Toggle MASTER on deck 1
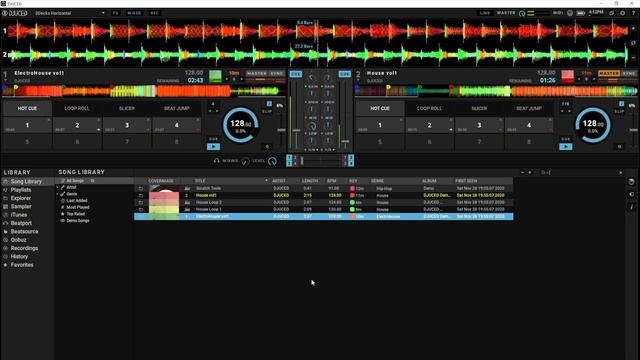640x360 pixels. point(257,73)
